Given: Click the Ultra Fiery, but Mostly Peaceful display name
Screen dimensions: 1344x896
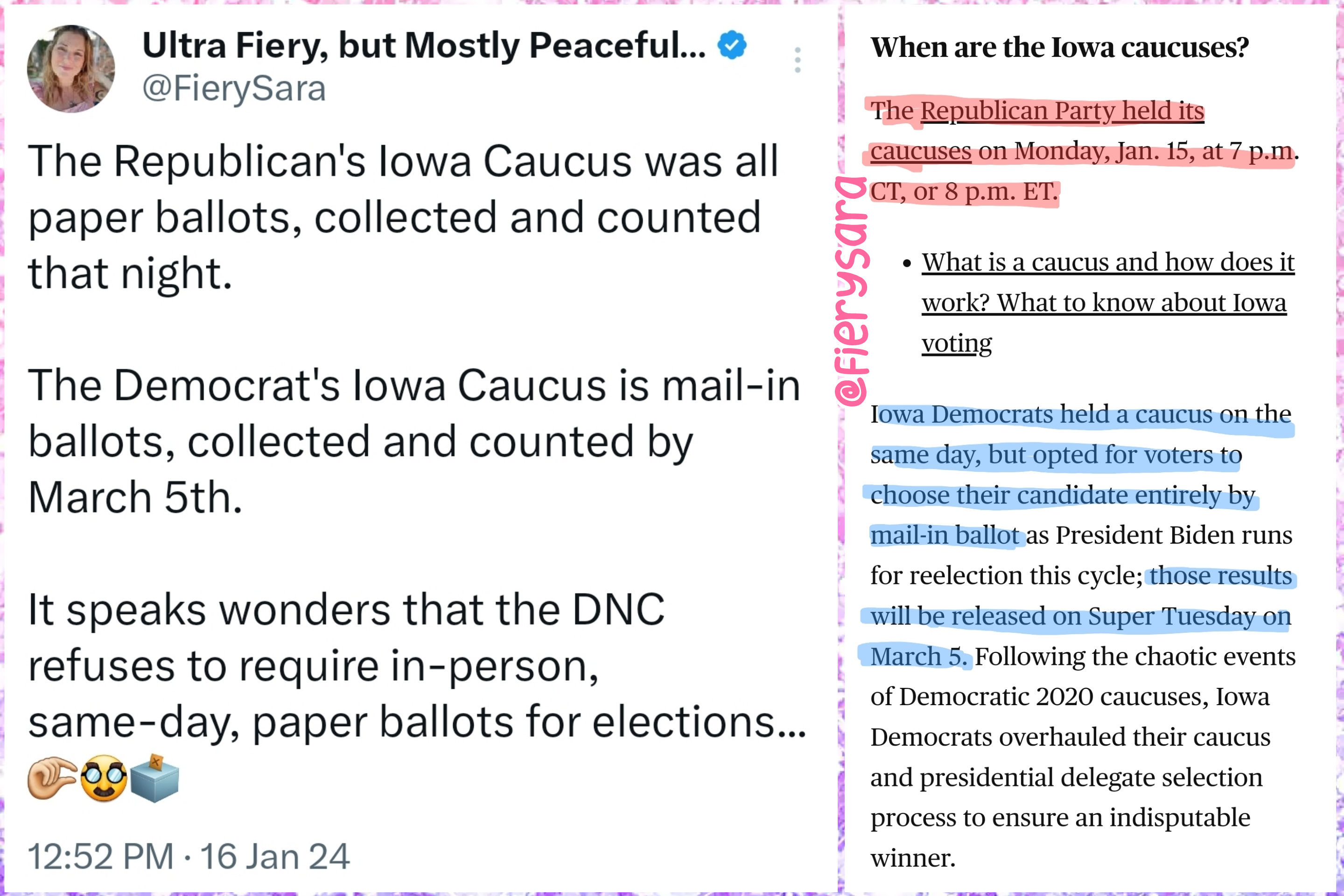Looking at the screenshot, I should coord(424,45).
